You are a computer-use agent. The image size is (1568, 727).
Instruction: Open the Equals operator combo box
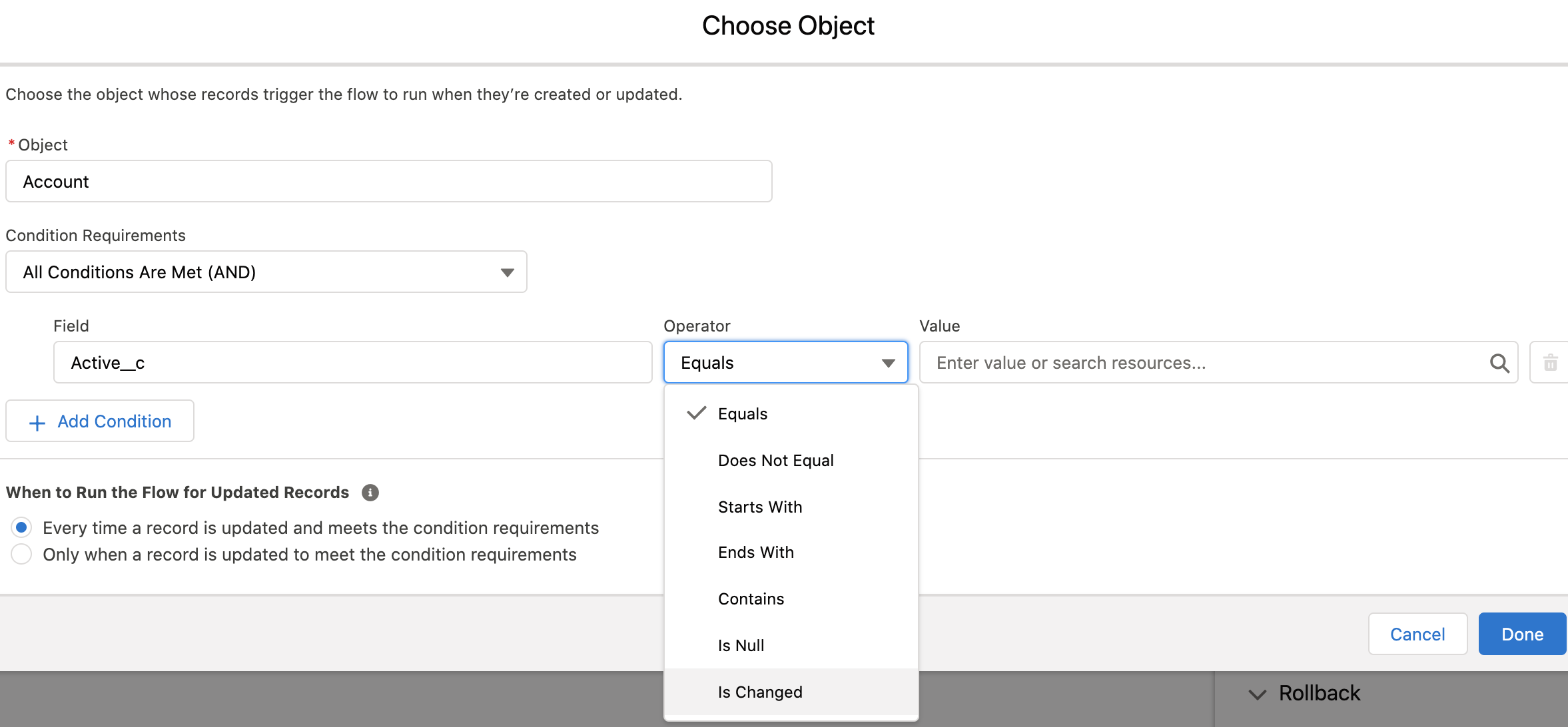(x=785, y=363)
